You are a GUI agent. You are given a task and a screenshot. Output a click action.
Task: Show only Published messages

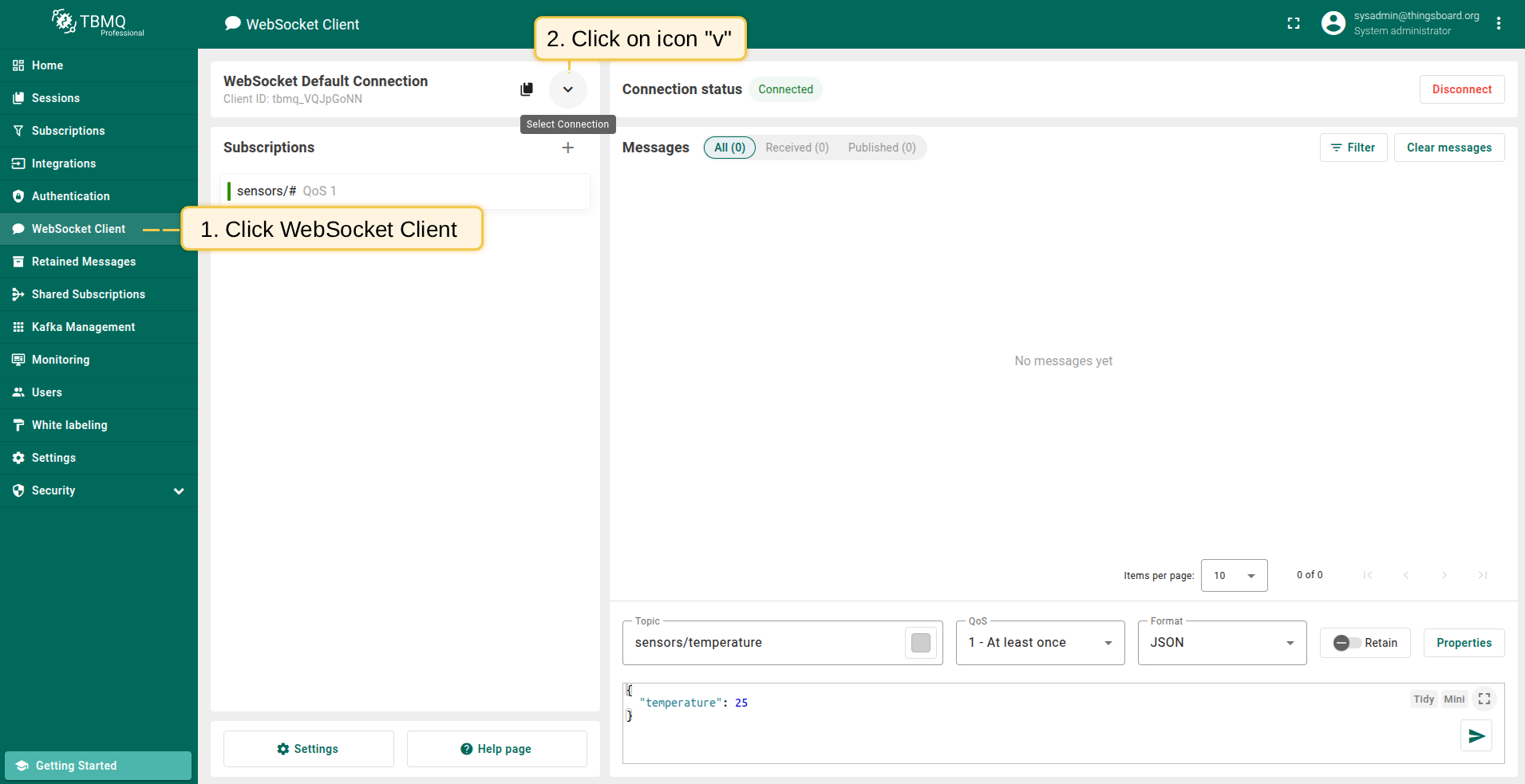pyautogui.click(x=881, y=148)
